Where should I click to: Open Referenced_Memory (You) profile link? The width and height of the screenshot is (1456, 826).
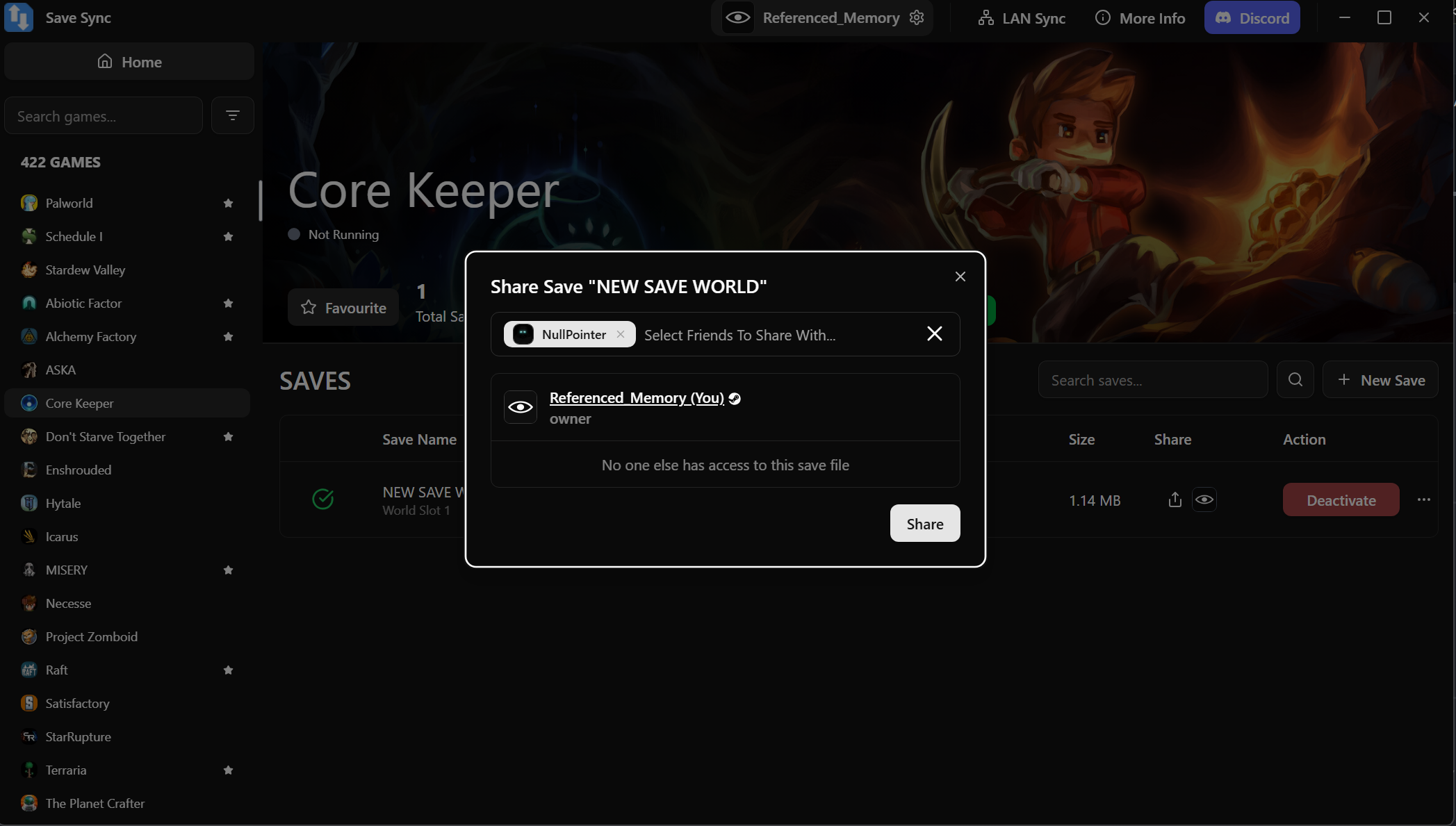[x=637, y=397]
